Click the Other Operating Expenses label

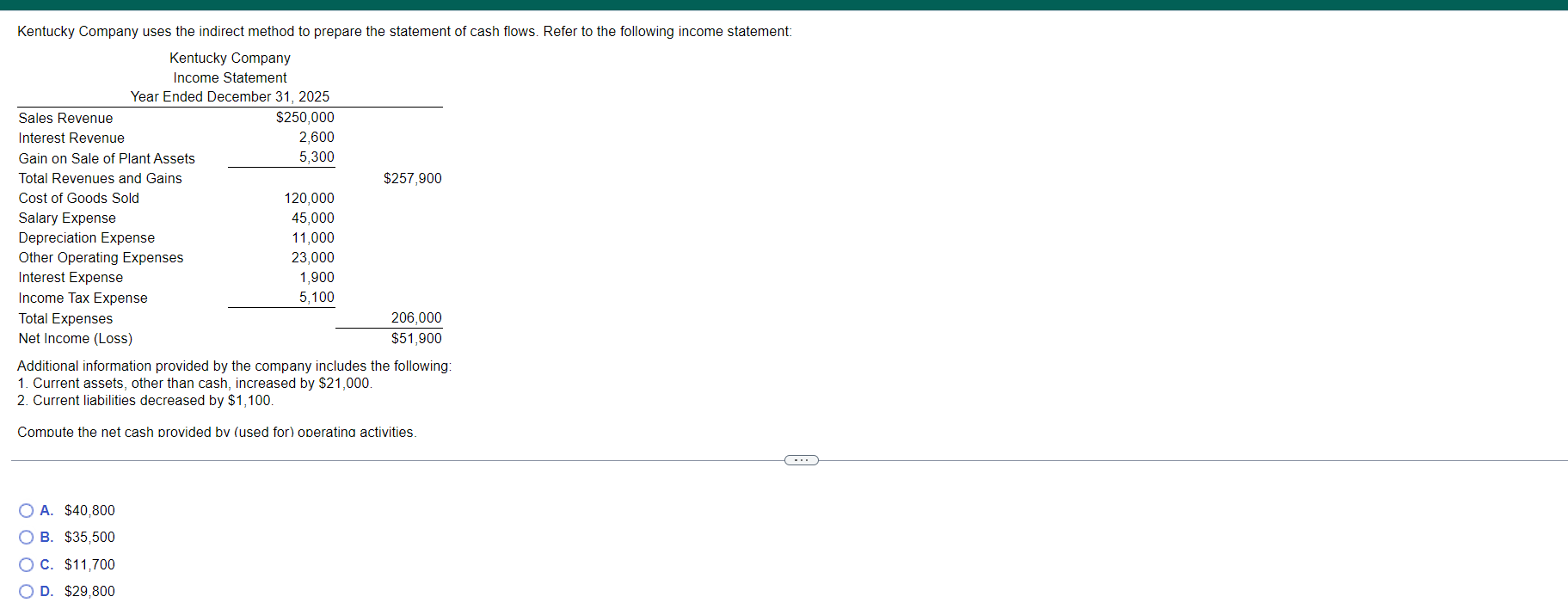coord(101,258)
